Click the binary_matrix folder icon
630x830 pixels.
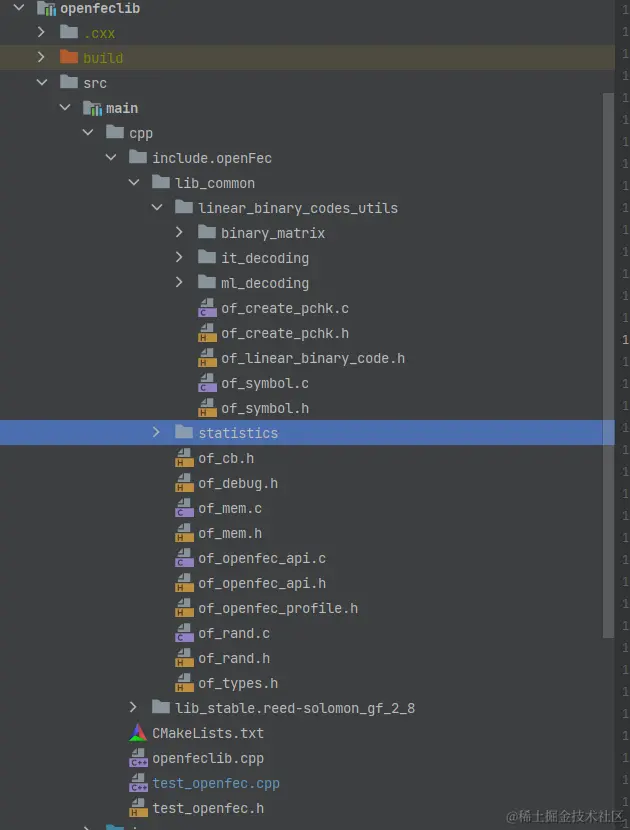point(207,231)
